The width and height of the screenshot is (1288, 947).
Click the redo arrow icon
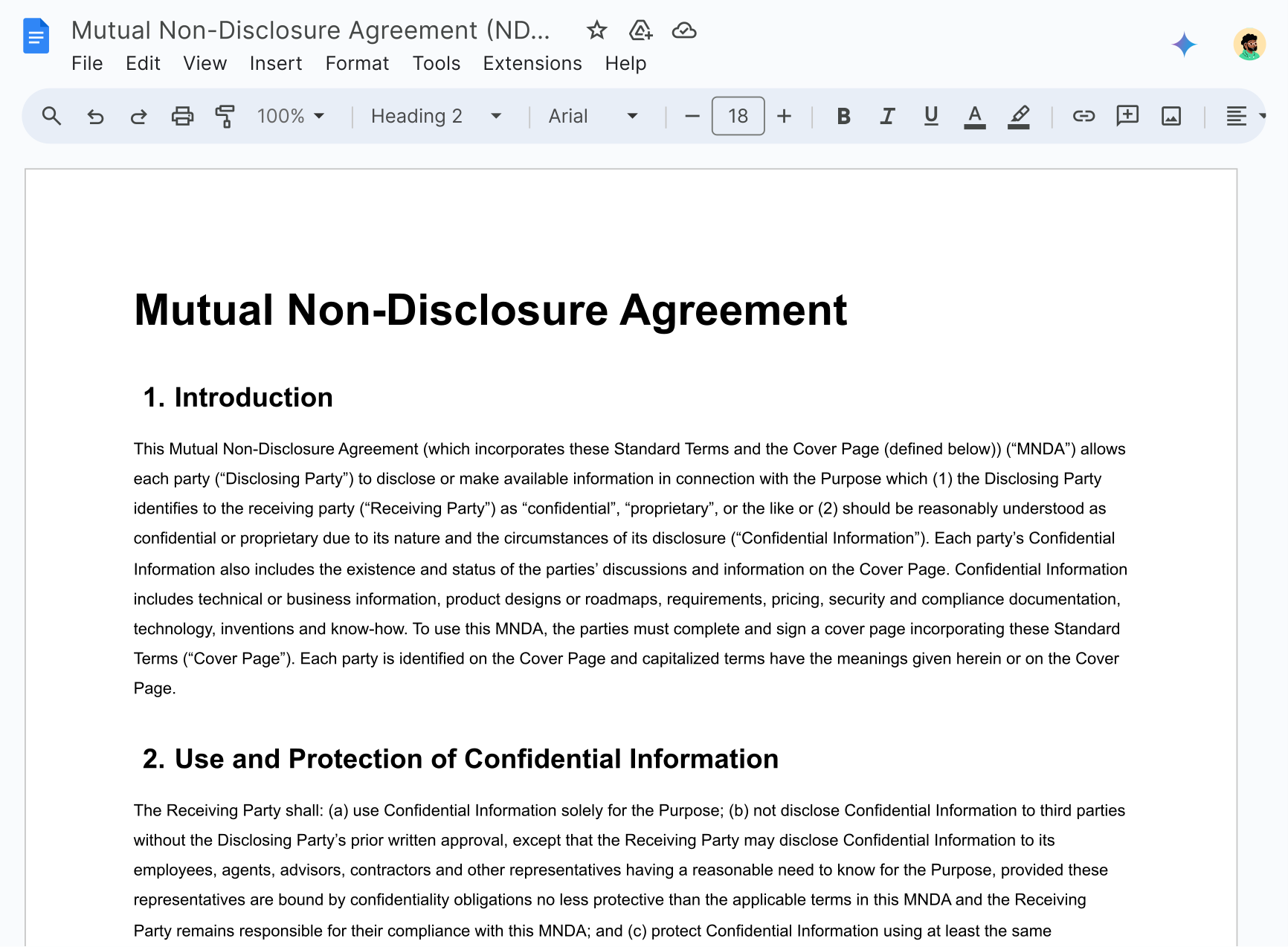point(138,116)
